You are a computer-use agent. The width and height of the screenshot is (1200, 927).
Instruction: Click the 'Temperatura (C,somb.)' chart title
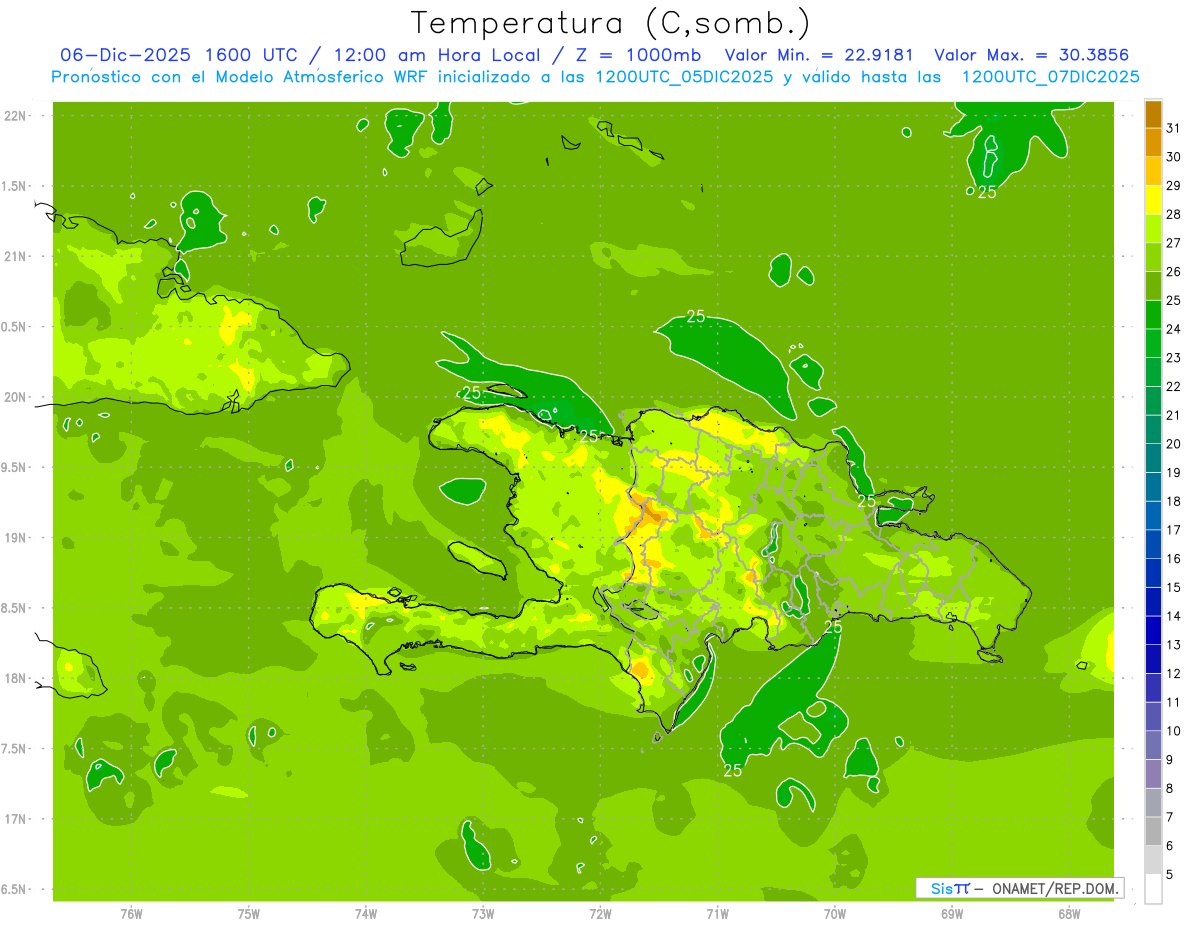pyautogui.click(x=611, y=23)
